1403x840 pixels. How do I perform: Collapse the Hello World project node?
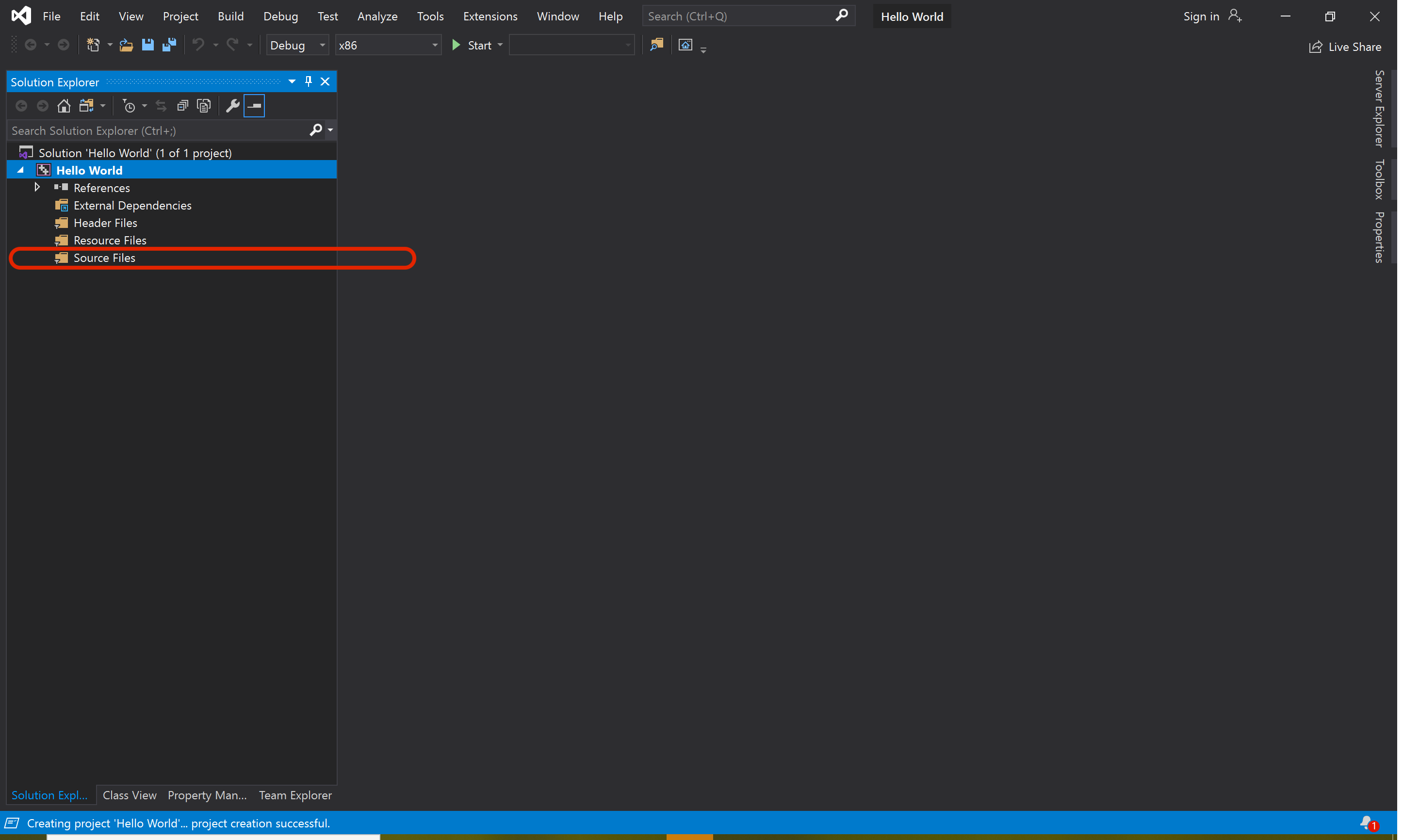21,170
